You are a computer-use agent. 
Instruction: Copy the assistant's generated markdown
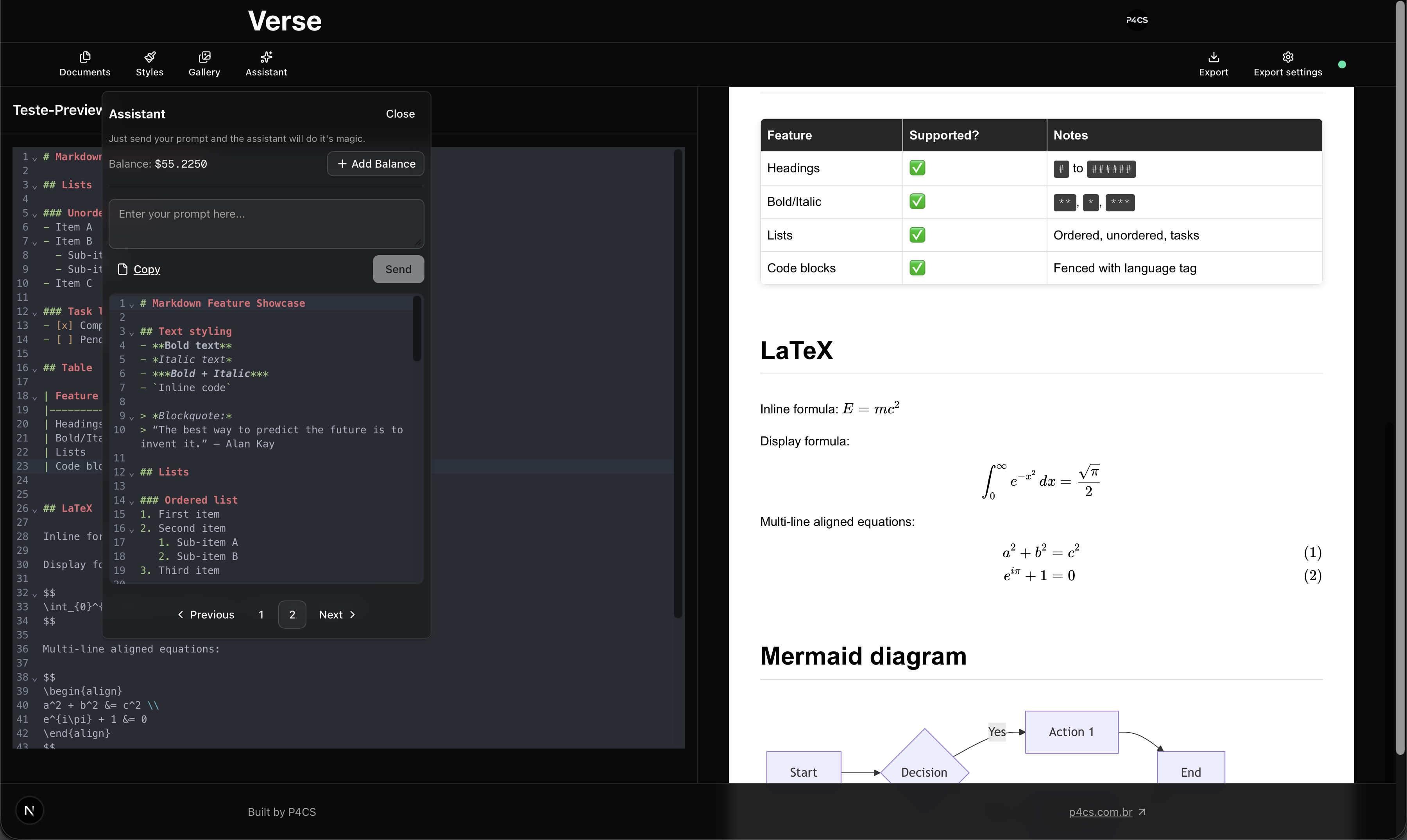[139, 269]
